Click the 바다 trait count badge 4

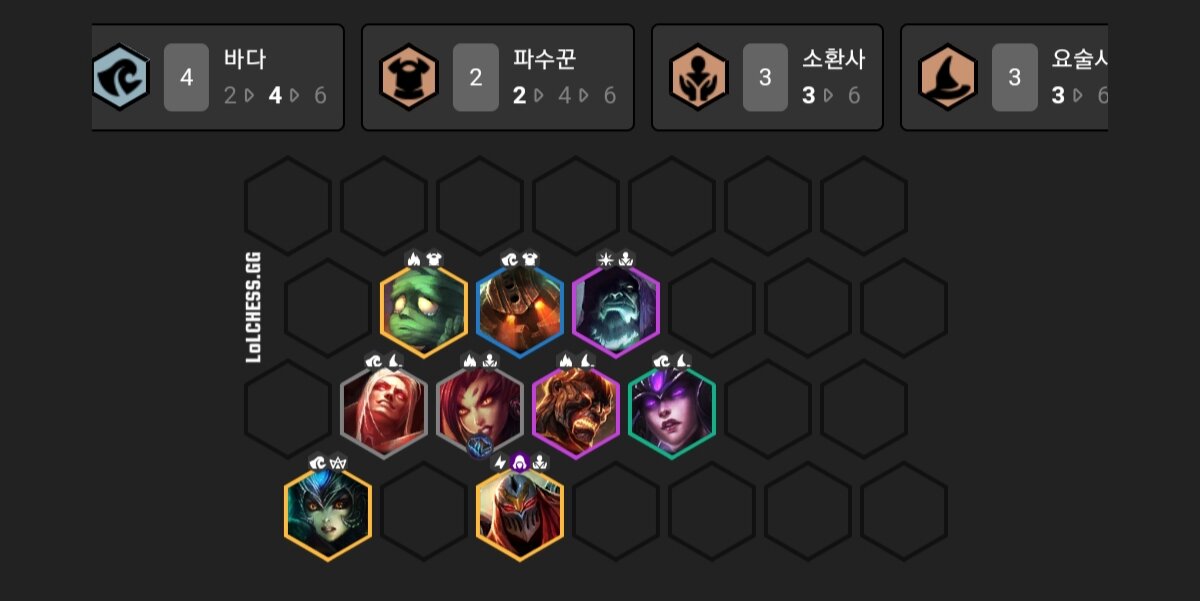186,77
